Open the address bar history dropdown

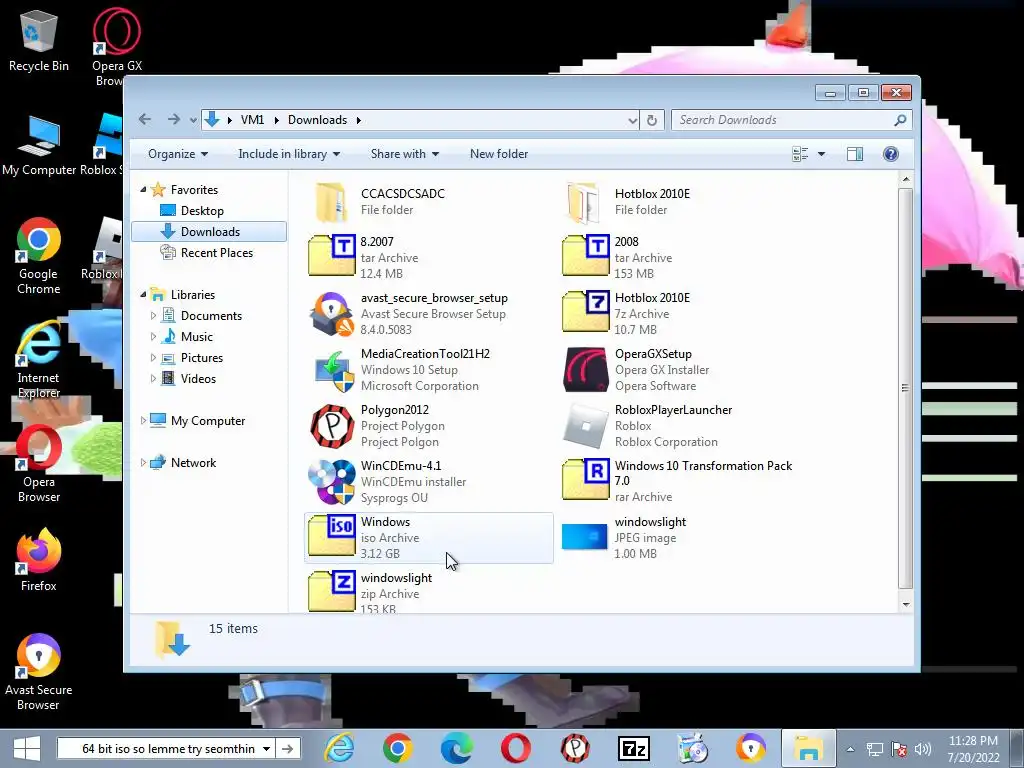pos(632,120)
